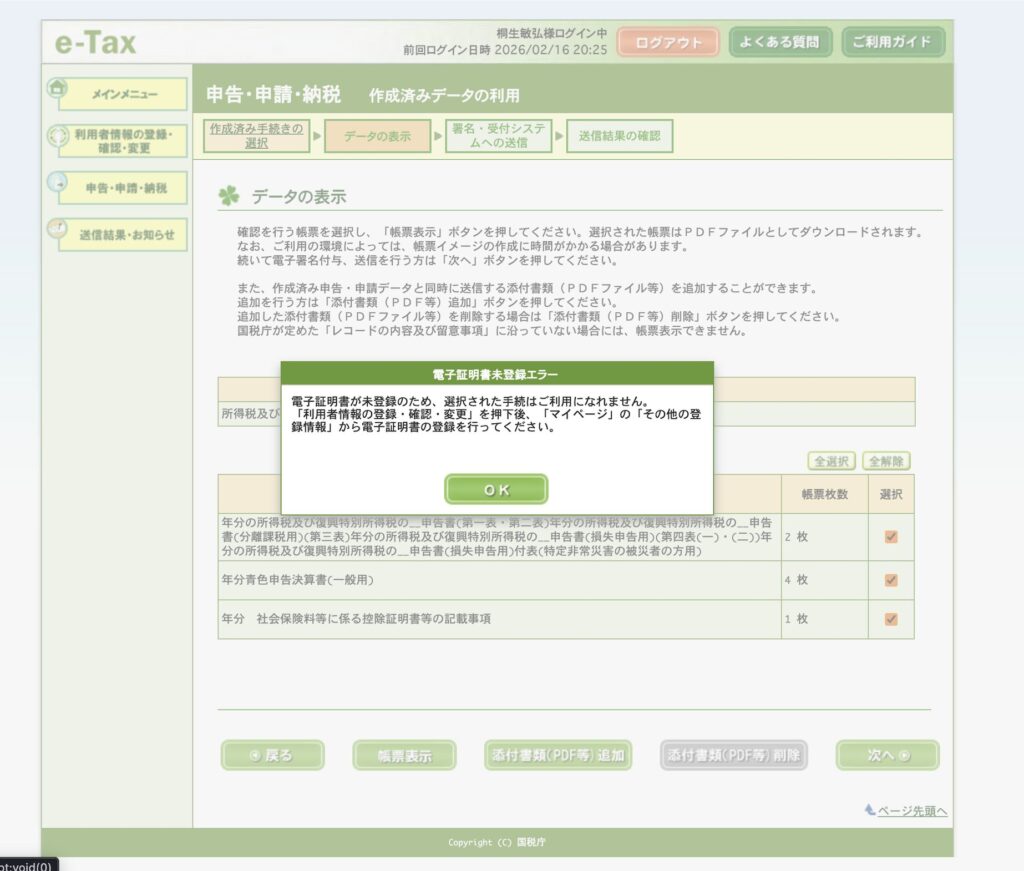Click the home icon beside メインメニュー
The height and width of the screenshot is (871, 1024).
[x=57, y=87]
